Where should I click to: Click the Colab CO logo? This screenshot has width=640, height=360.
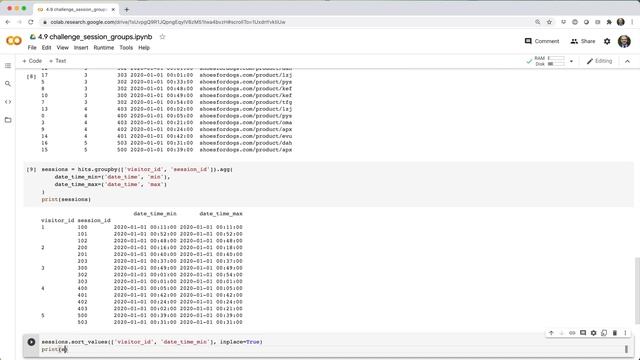pos(14,41)
